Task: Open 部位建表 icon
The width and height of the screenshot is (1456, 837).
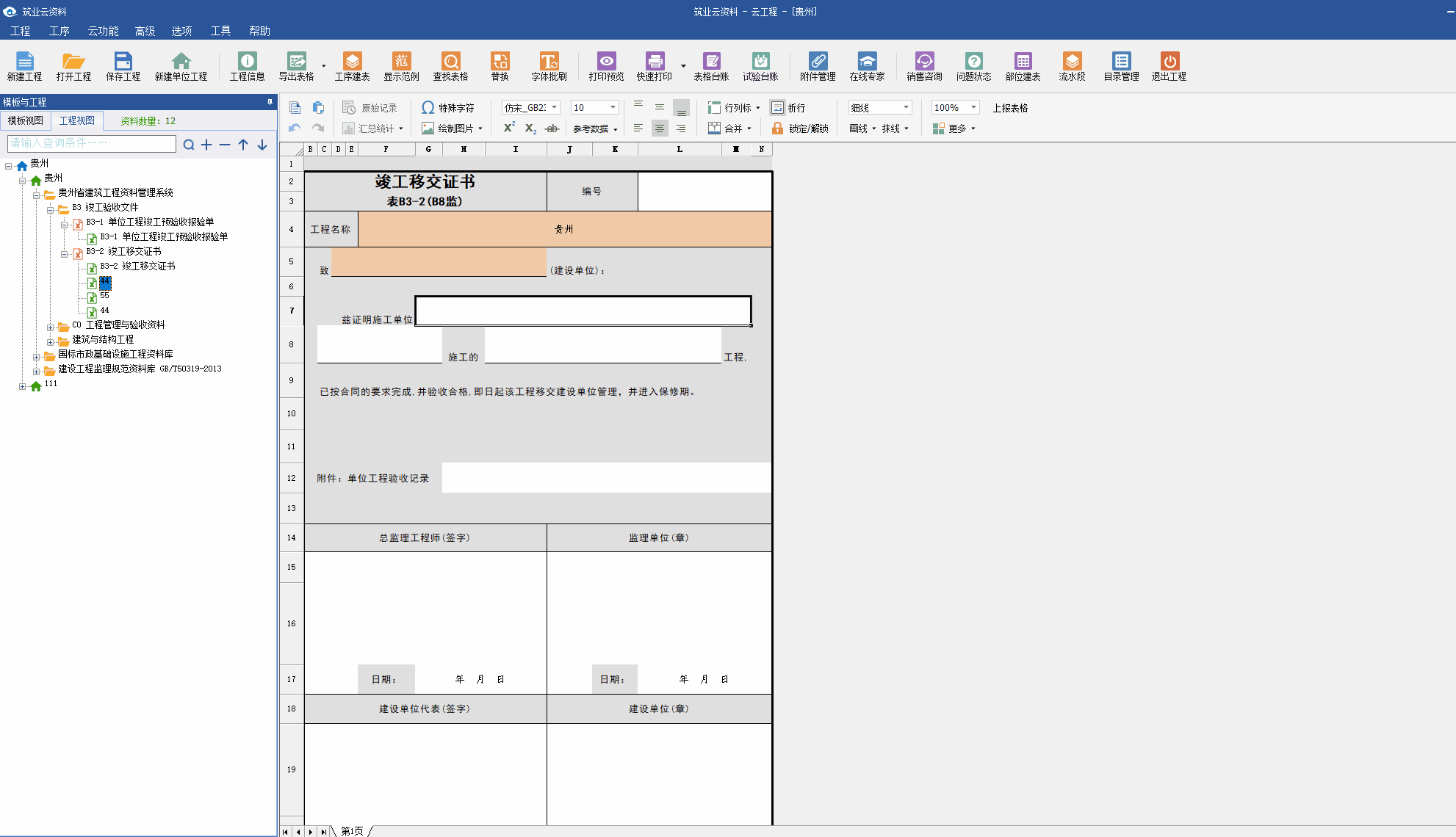Action: point(1023,66)
